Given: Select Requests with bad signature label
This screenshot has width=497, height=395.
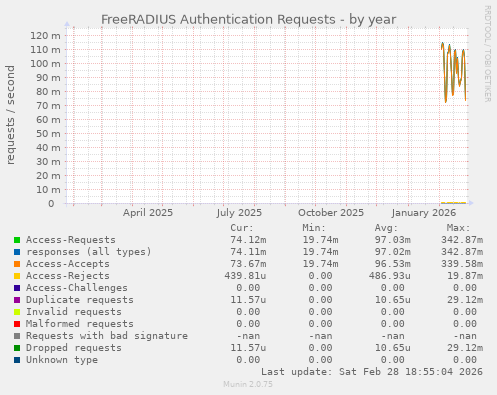Looking at the screenshot, I should (107, 336).
